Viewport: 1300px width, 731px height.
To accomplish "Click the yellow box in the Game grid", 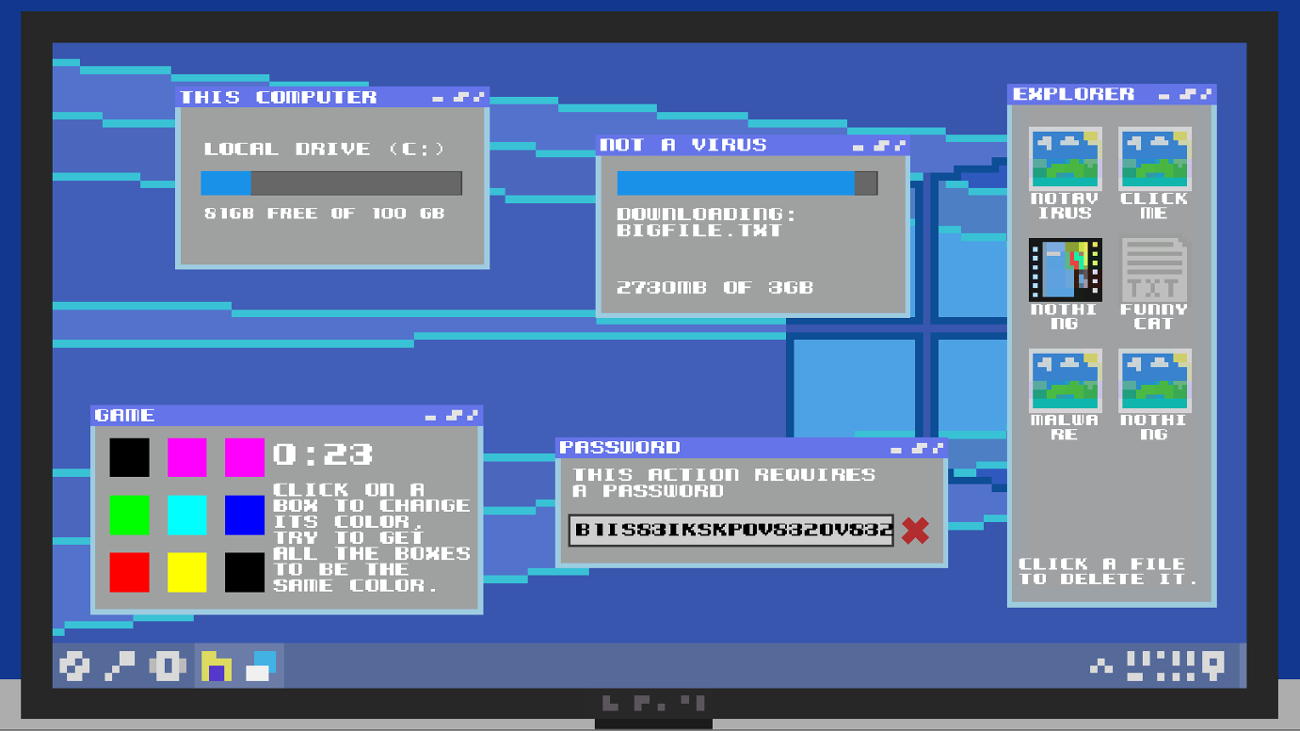I will tap(187, 573).
